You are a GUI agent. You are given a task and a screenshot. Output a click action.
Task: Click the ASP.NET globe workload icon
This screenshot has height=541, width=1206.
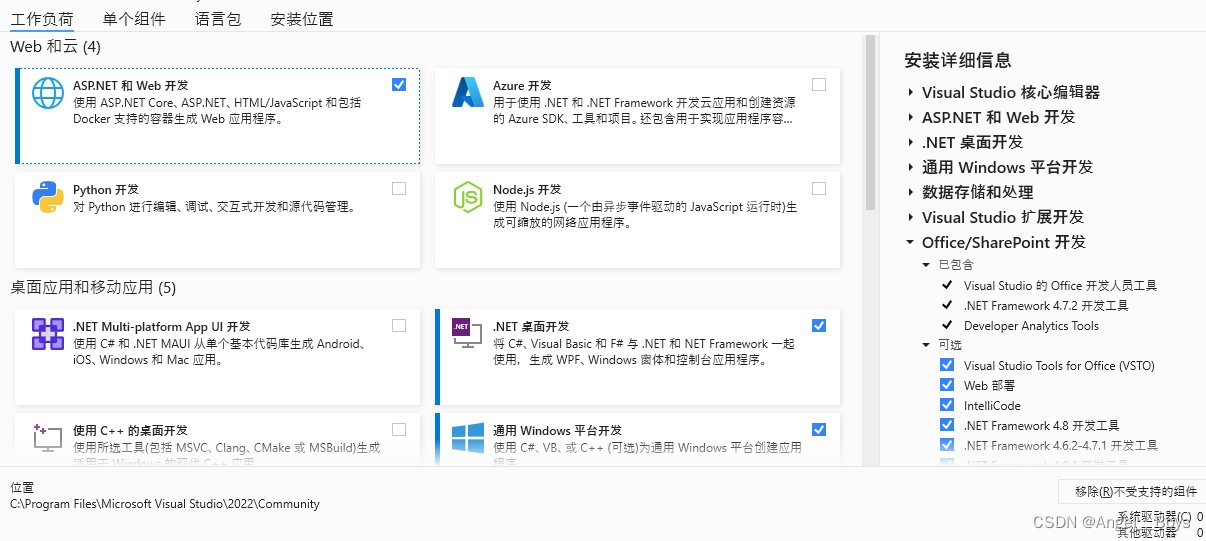[48, 93]
